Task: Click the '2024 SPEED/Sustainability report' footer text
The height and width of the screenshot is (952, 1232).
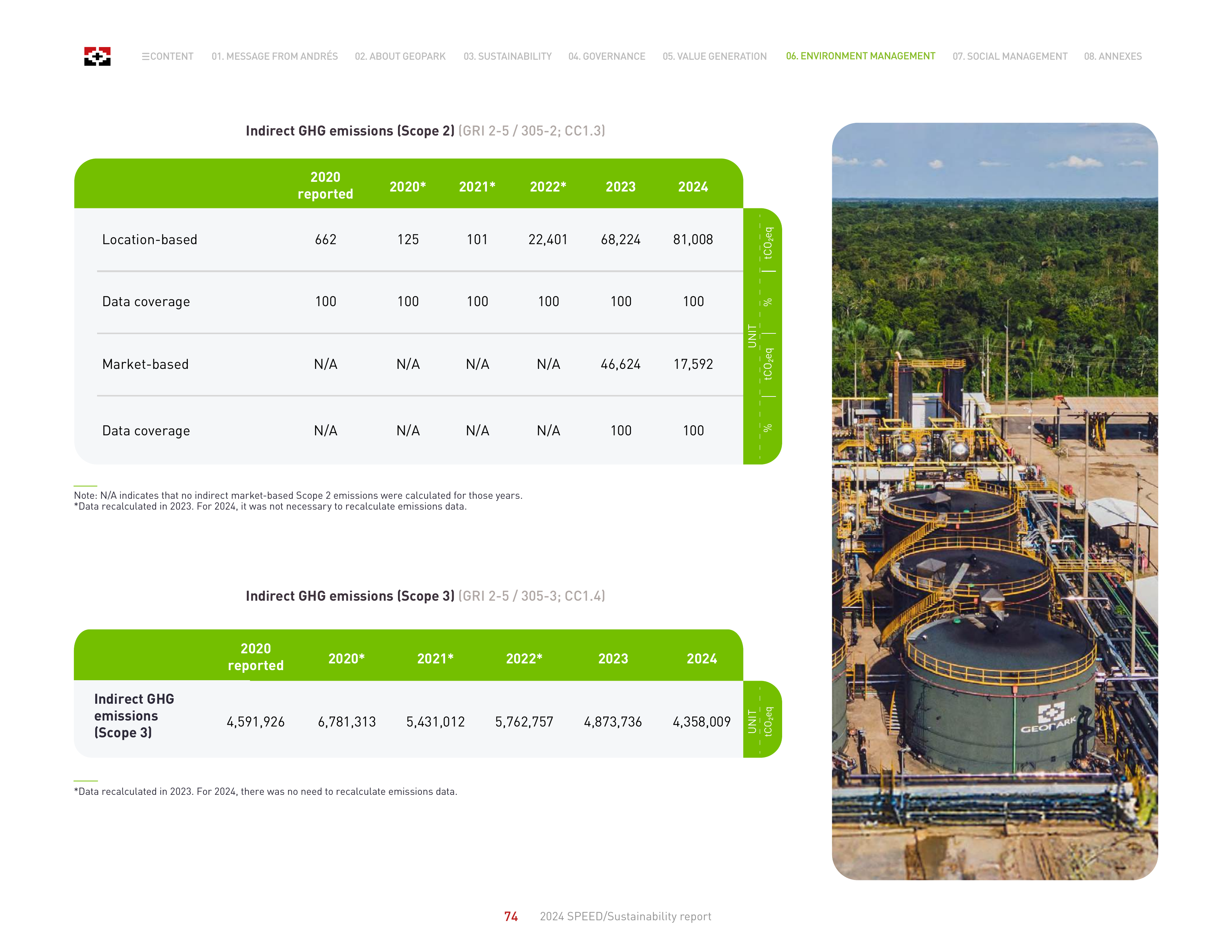Action: 626,917
